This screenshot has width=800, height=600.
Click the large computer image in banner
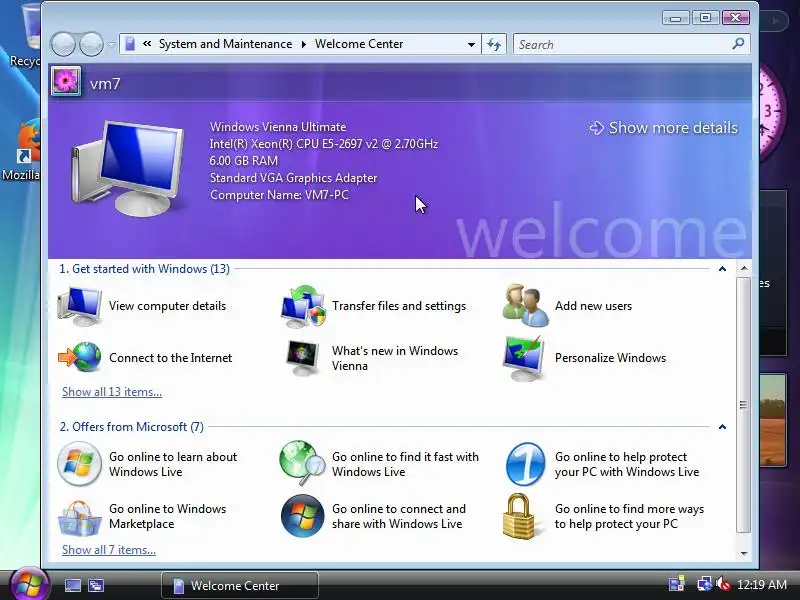point(128,168)
